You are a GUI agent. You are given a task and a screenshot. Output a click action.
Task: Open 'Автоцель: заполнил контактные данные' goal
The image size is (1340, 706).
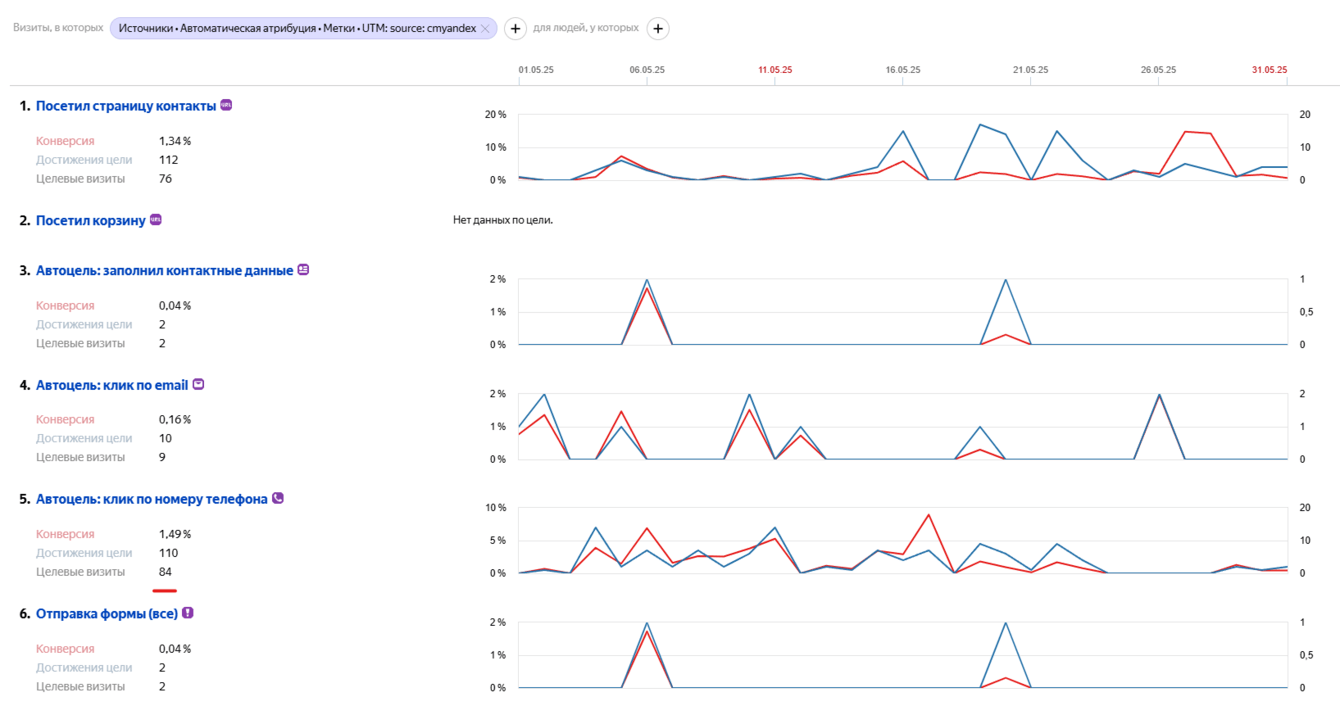click(164, 271)
